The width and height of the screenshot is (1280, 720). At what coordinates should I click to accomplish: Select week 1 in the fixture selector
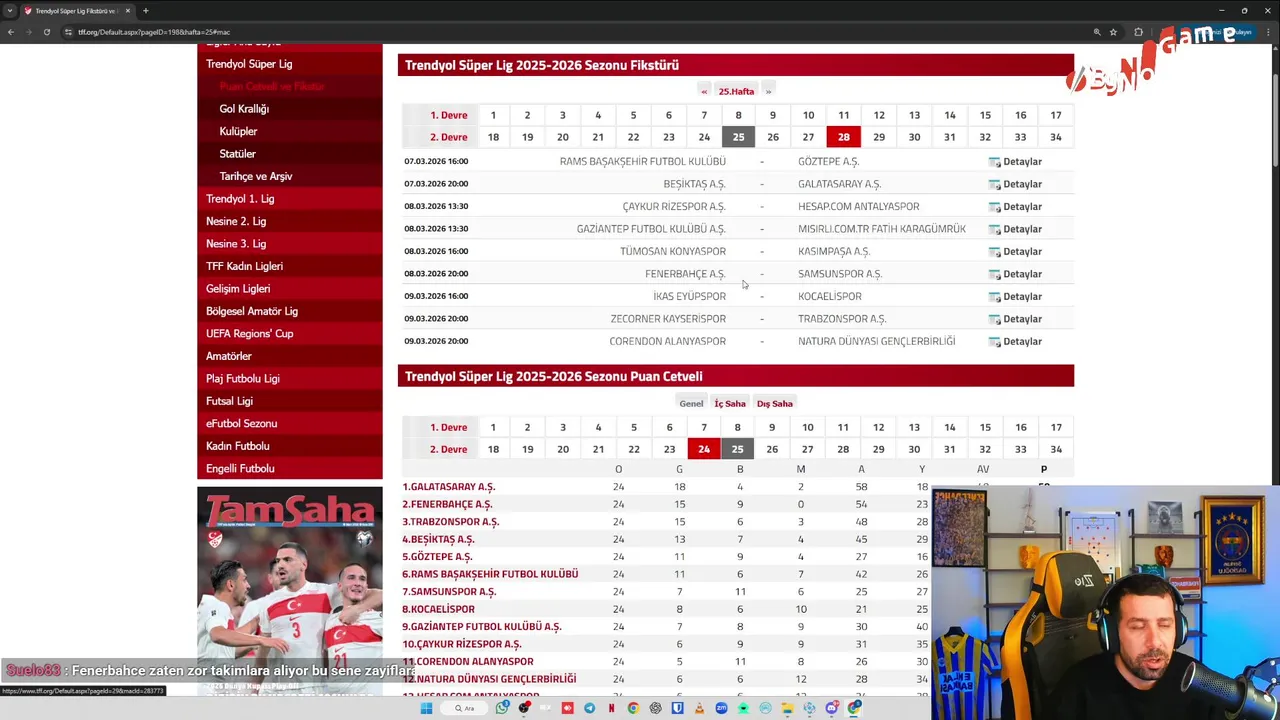tap(493, 115)
